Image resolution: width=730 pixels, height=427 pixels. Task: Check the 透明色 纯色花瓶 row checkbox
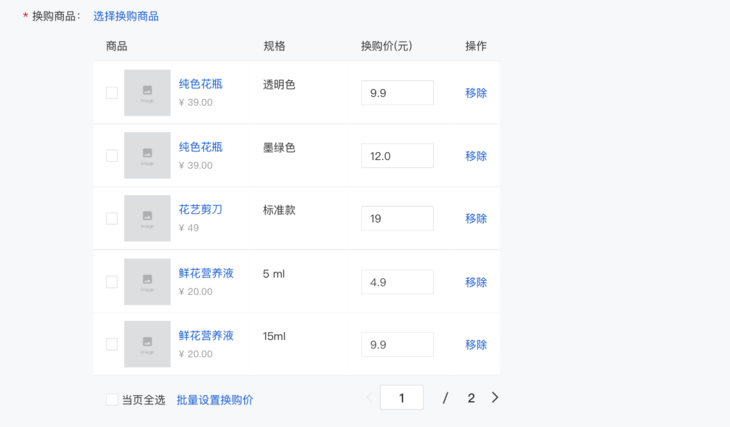112,93
